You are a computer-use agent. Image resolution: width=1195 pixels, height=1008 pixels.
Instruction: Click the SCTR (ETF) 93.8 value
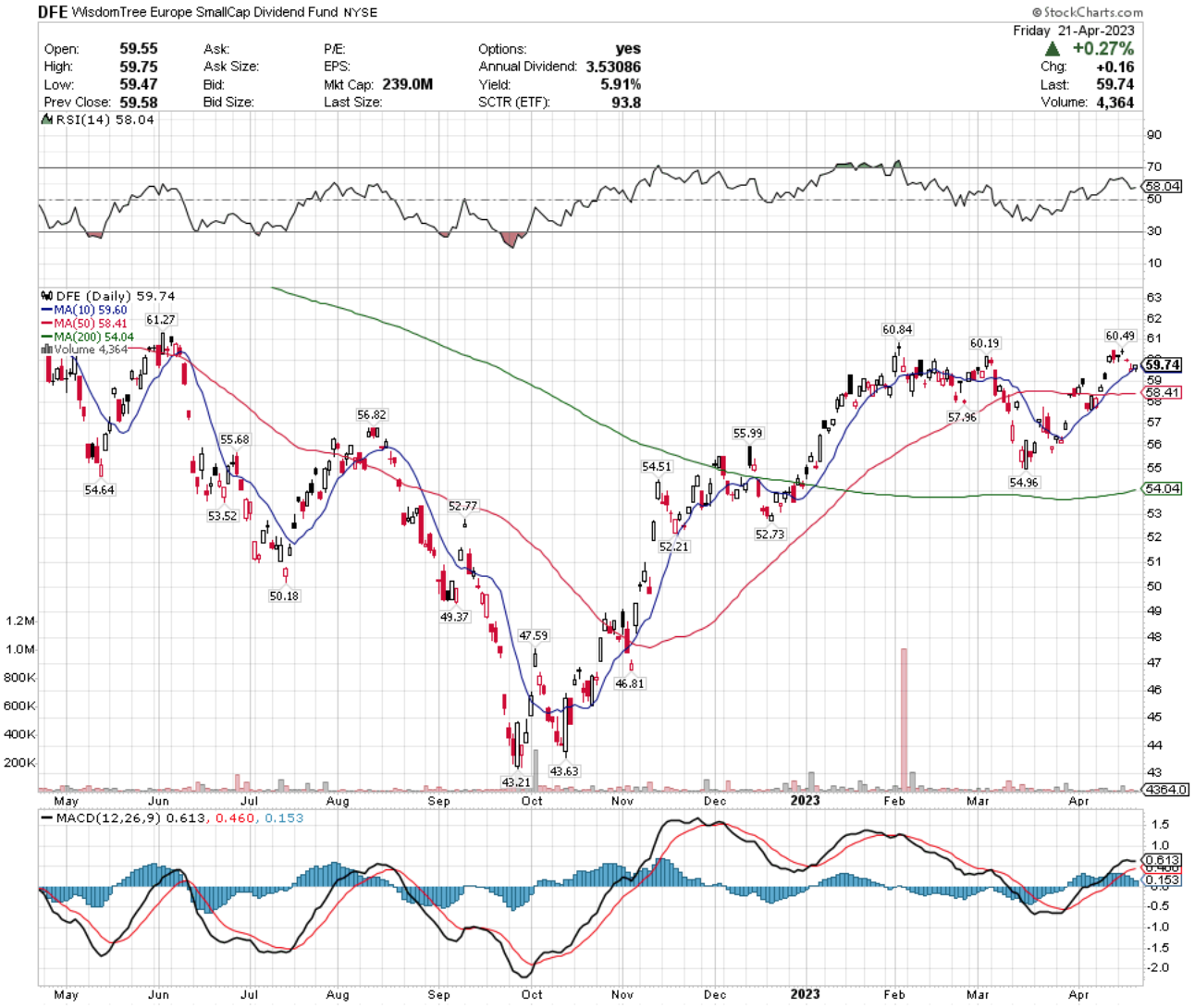(x=626, y=102)
